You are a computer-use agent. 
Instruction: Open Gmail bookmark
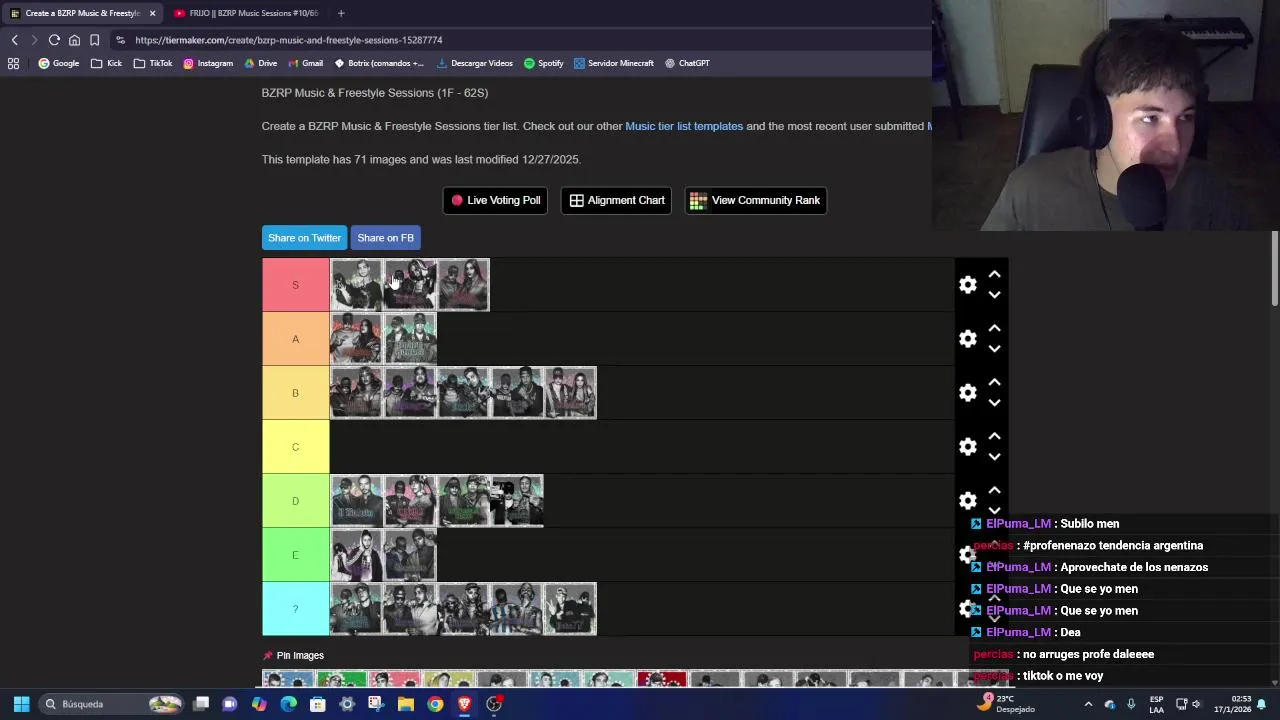tap(305, 63)
